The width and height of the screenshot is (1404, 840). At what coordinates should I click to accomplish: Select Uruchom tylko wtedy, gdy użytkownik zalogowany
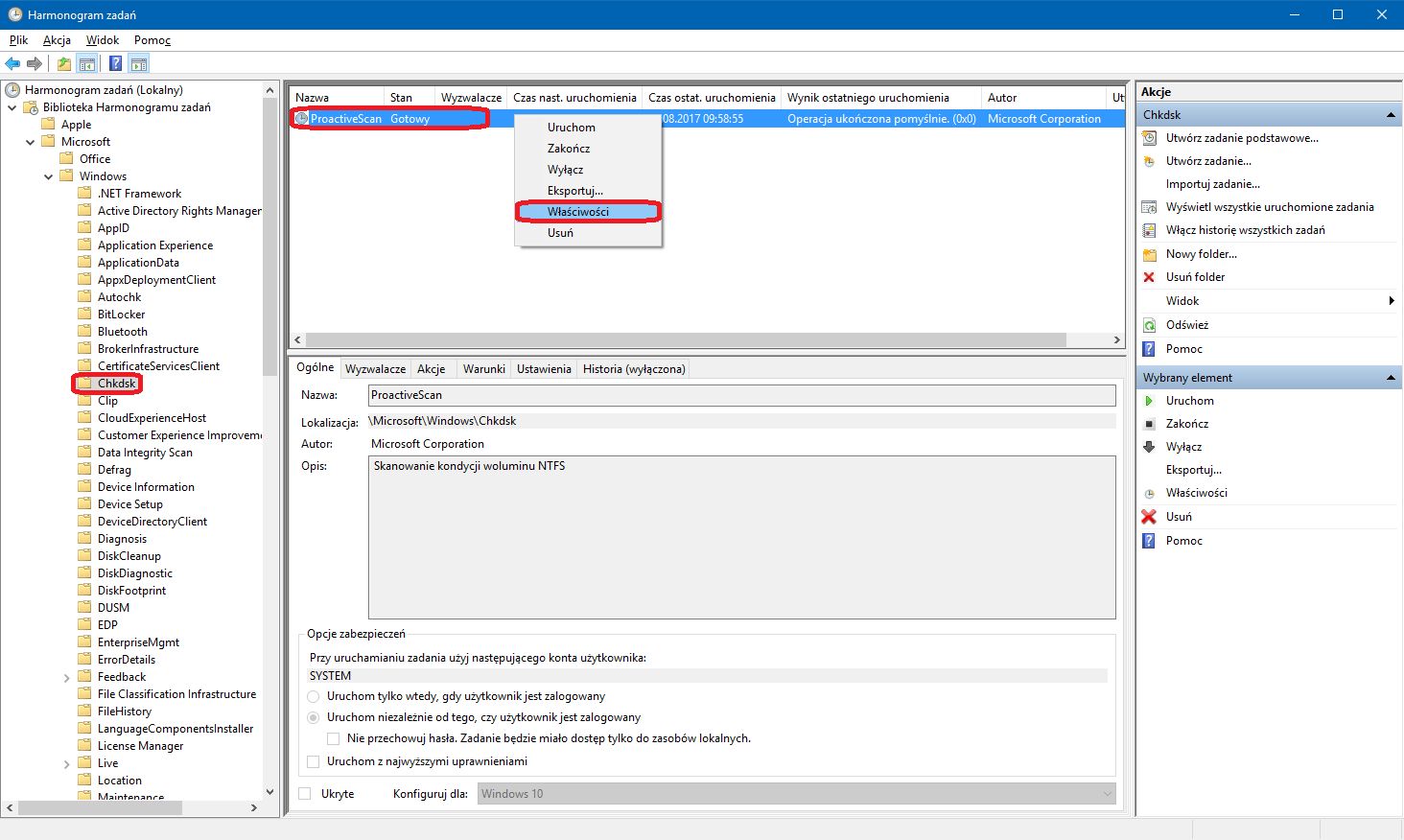(313, 696)
